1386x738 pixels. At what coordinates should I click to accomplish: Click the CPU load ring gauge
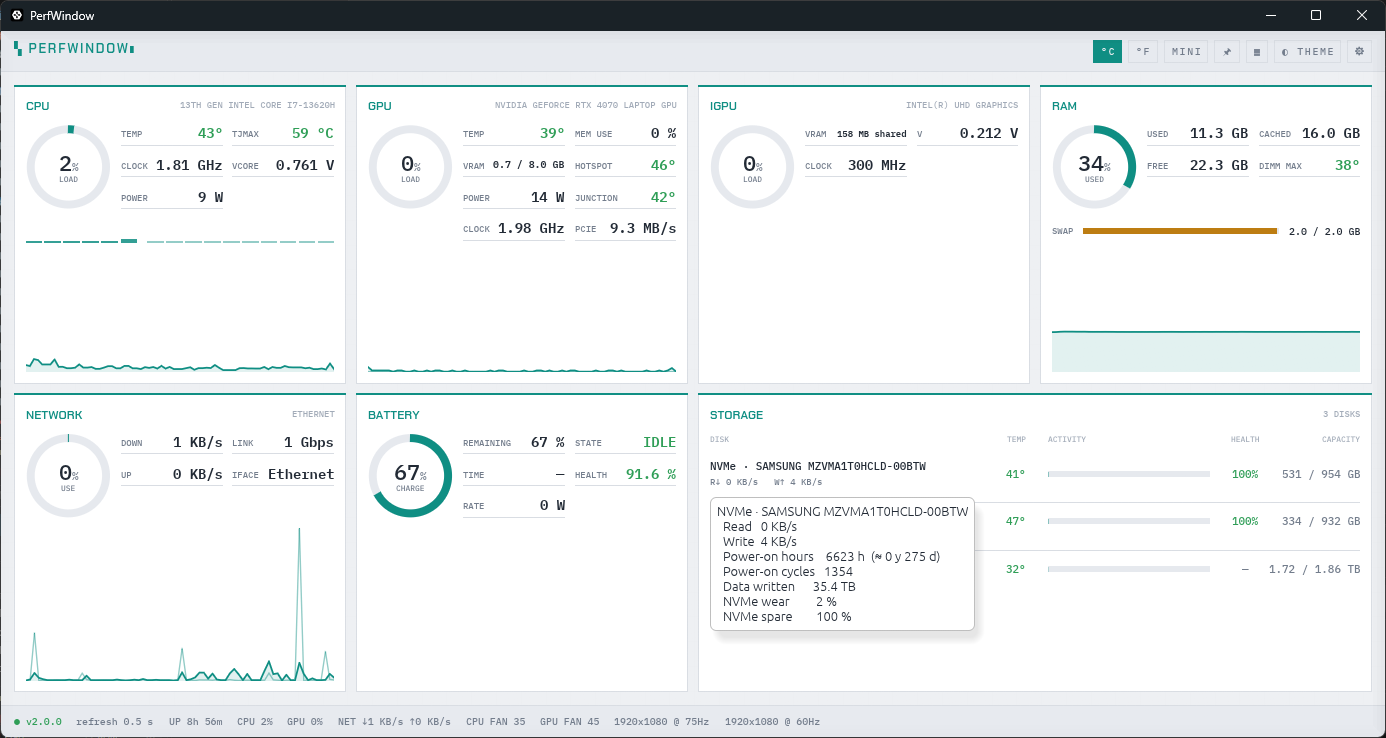pyautogui.click(x=68, y=167)
